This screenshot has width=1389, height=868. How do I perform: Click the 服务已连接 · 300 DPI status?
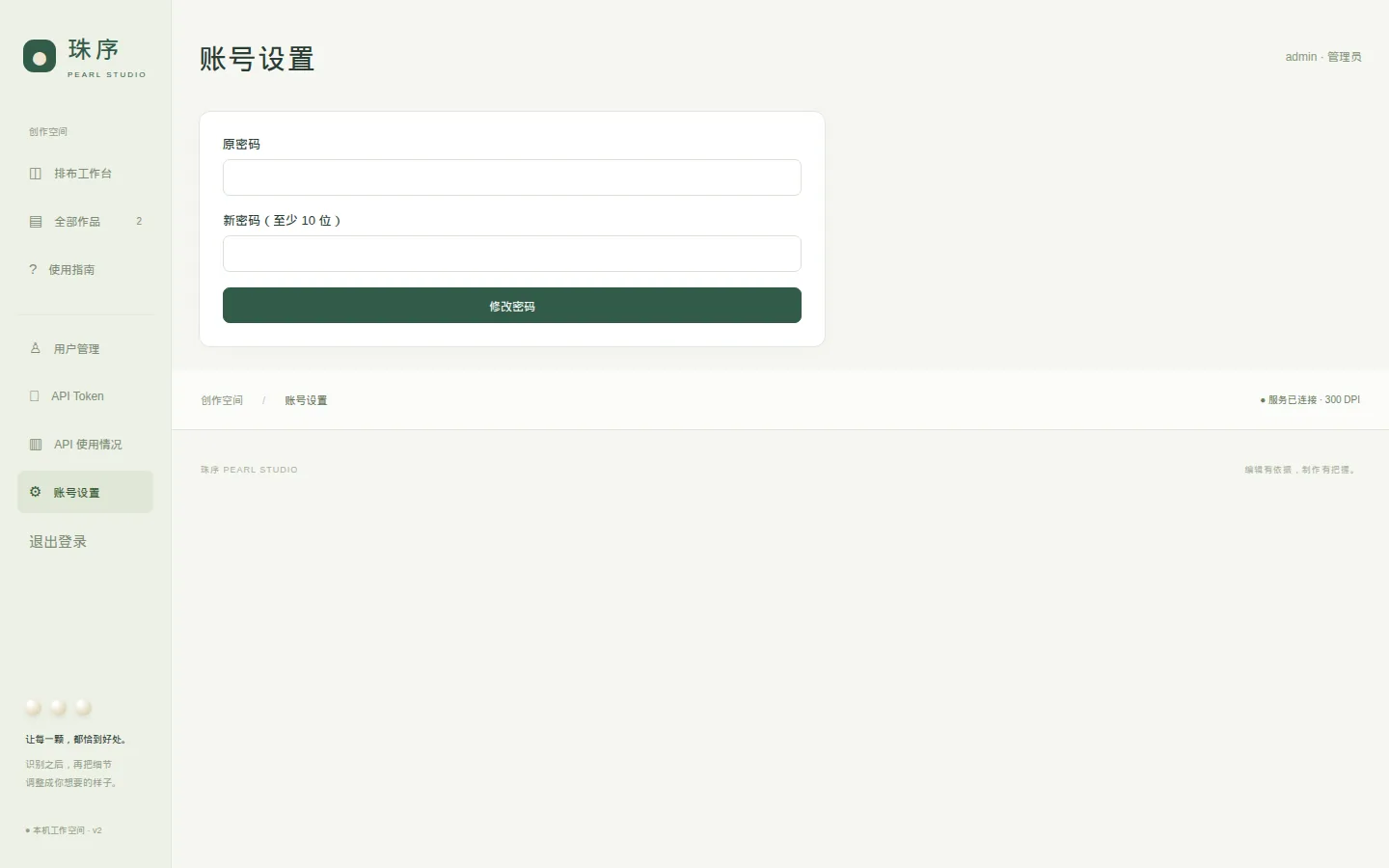click(1310, 399)
